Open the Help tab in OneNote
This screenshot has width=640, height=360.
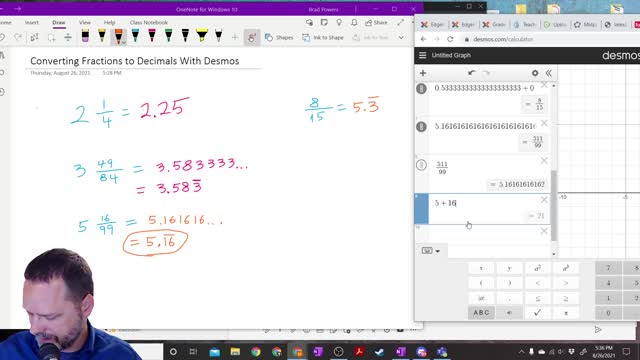pos(109,22)
